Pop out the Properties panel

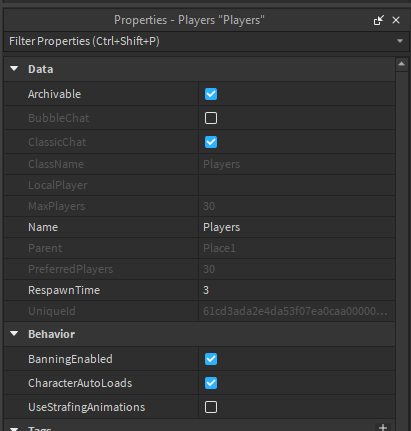coord(378,20)
